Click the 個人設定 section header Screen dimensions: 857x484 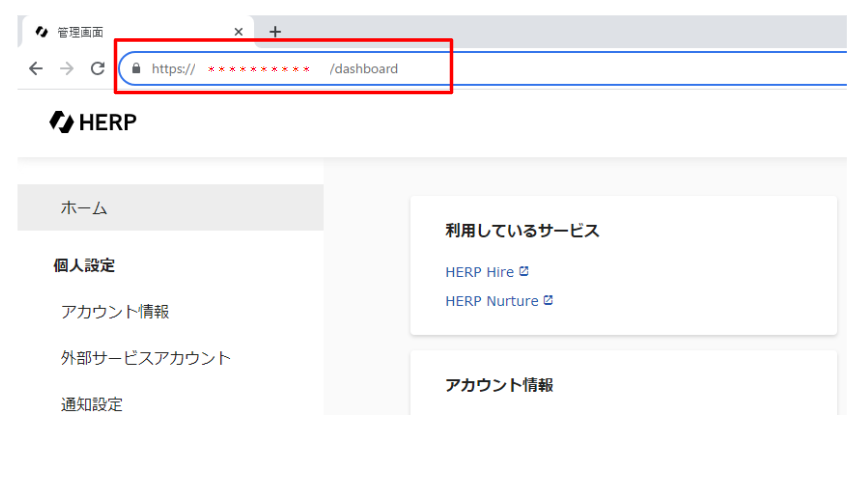(x=84, y=265)
